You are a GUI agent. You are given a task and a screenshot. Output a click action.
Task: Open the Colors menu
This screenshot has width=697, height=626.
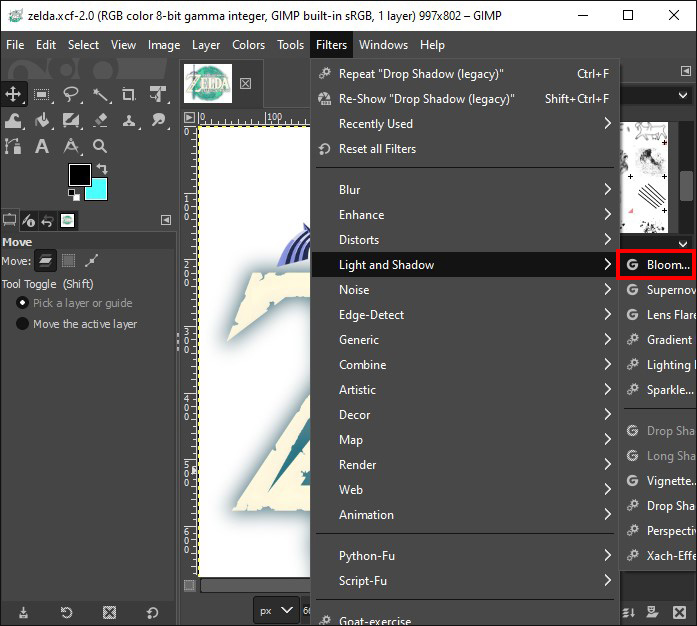click(248, 45)
